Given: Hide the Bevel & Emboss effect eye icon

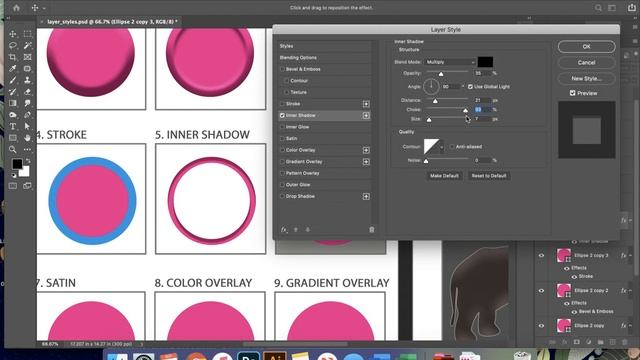Looking at the screenshot, I should [x=574, y=312].
